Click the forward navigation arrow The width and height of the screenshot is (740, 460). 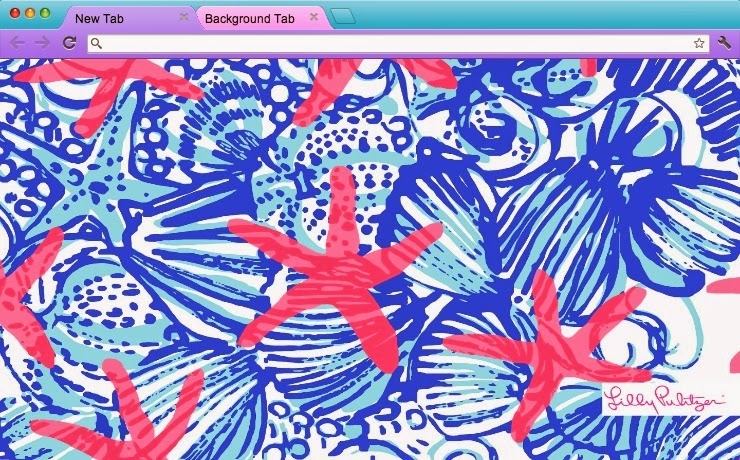pyautogui.click(x=42, y=43)
